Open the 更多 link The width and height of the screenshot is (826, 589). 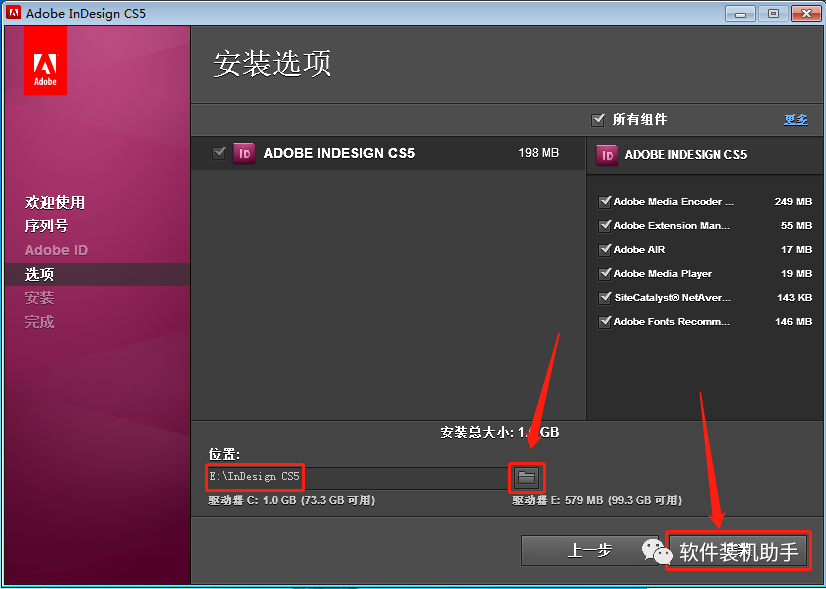(795, 120)
